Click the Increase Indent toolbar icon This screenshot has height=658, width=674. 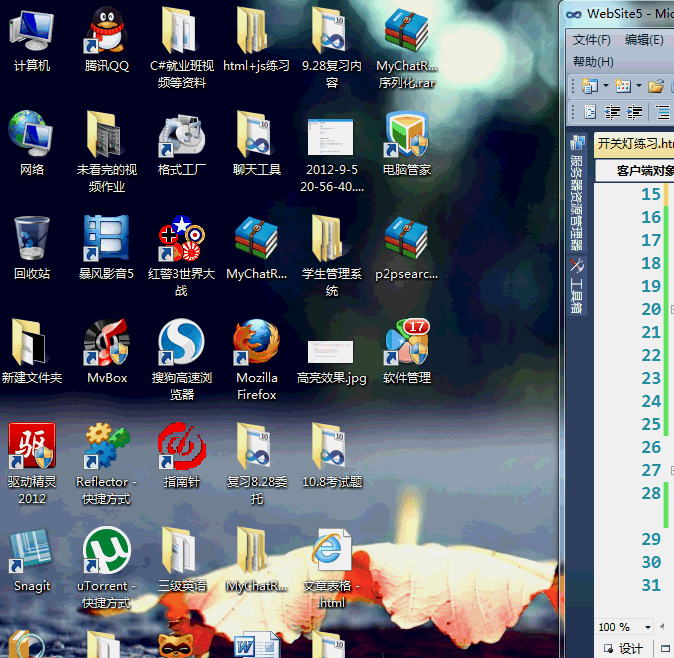coord(634,113)
